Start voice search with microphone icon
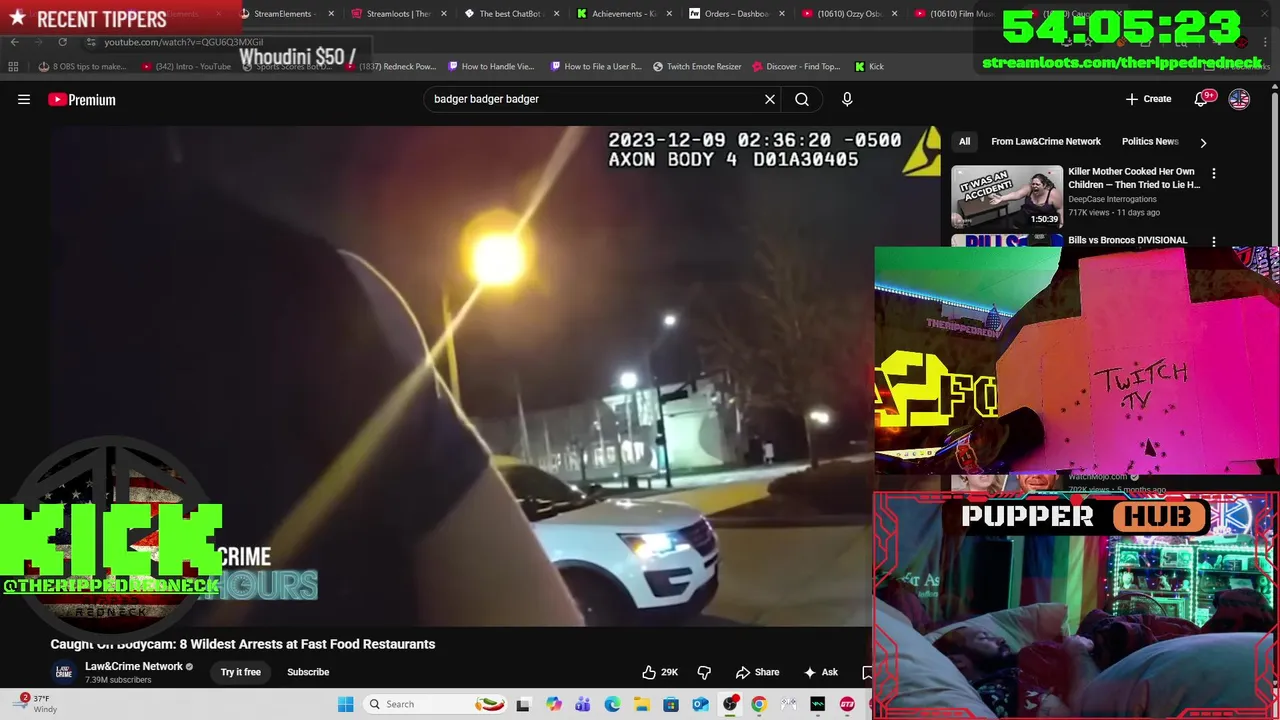Image resolution: width=1280 pixels, height=720 pixels. [x=847, y=99]
